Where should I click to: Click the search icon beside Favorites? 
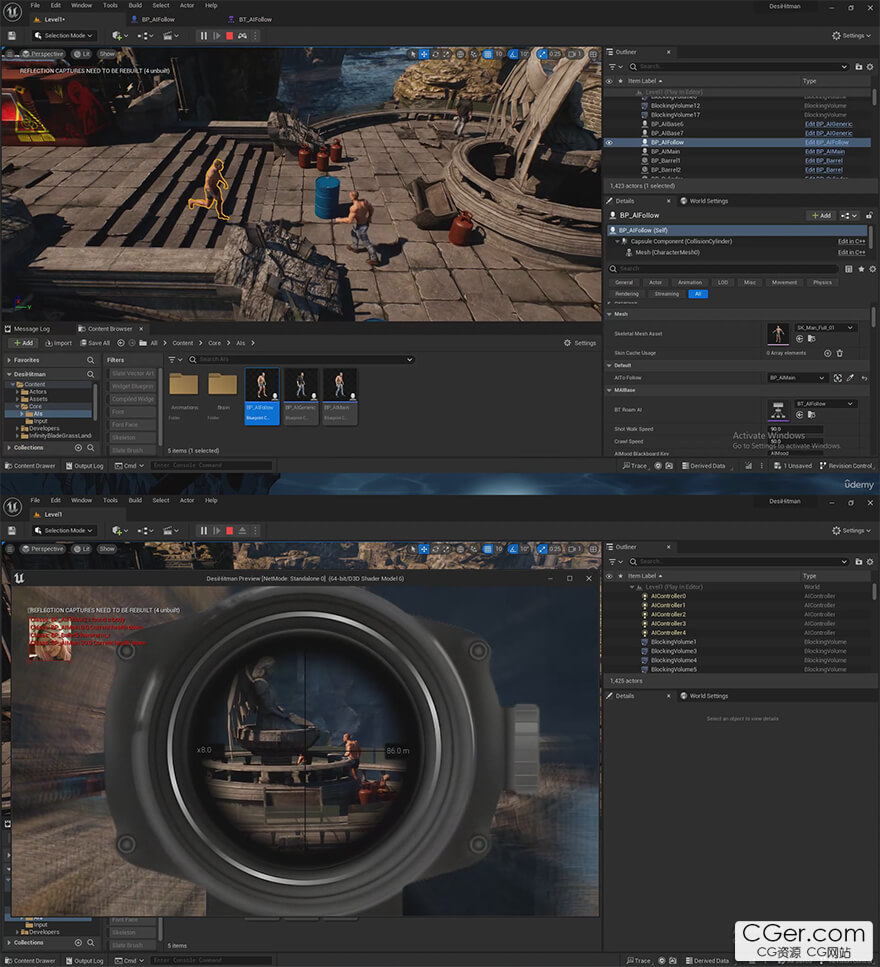pyautogui.click(x=91, y=360)
